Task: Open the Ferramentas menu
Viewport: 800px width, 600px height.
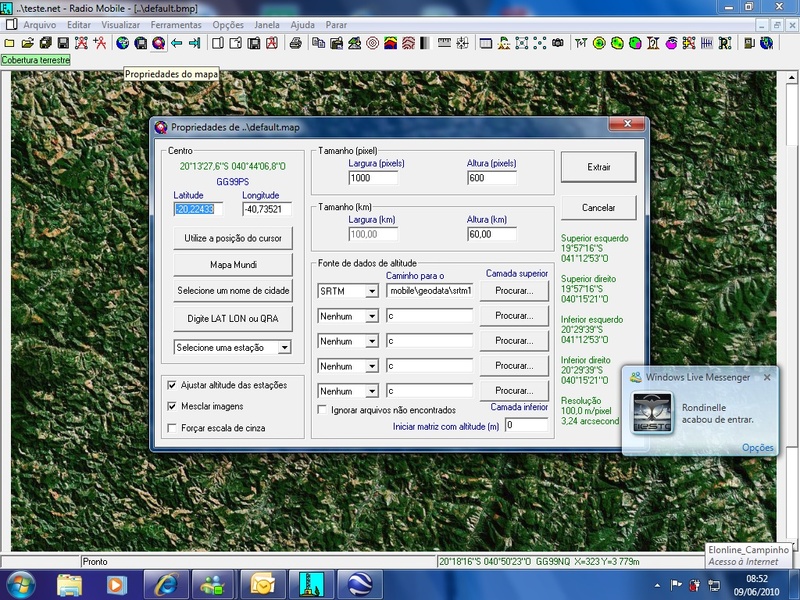Action: click(x=176, y=23)
